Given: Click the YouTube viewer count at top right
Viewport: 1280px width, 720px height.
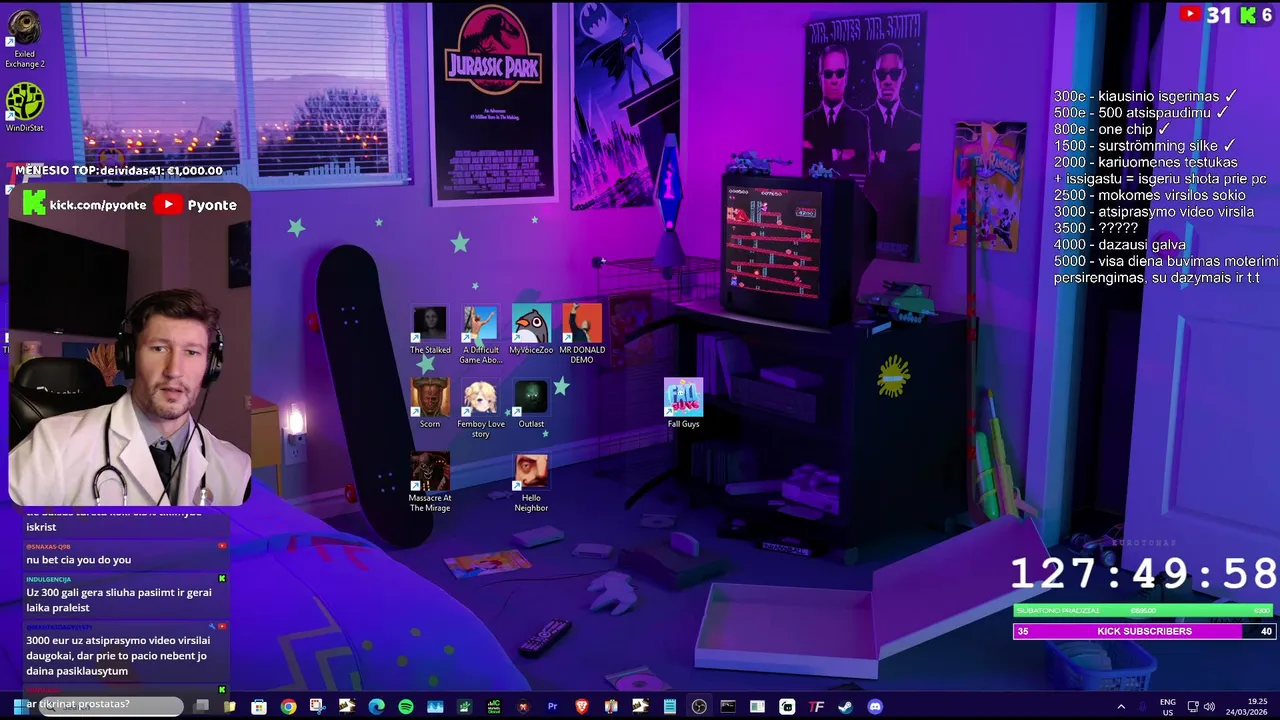Looking at the screenshot, I should 1205,14.
